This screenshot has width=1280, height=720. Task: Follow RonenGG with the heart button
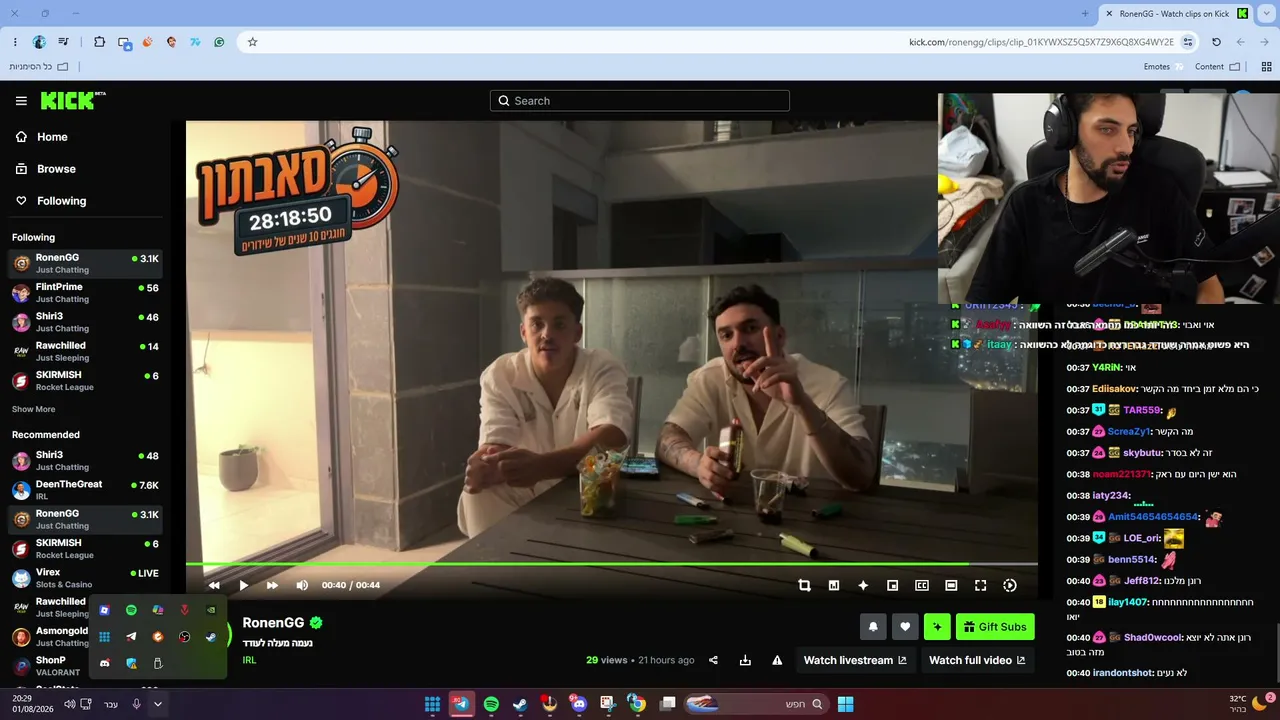coord(905,627)
